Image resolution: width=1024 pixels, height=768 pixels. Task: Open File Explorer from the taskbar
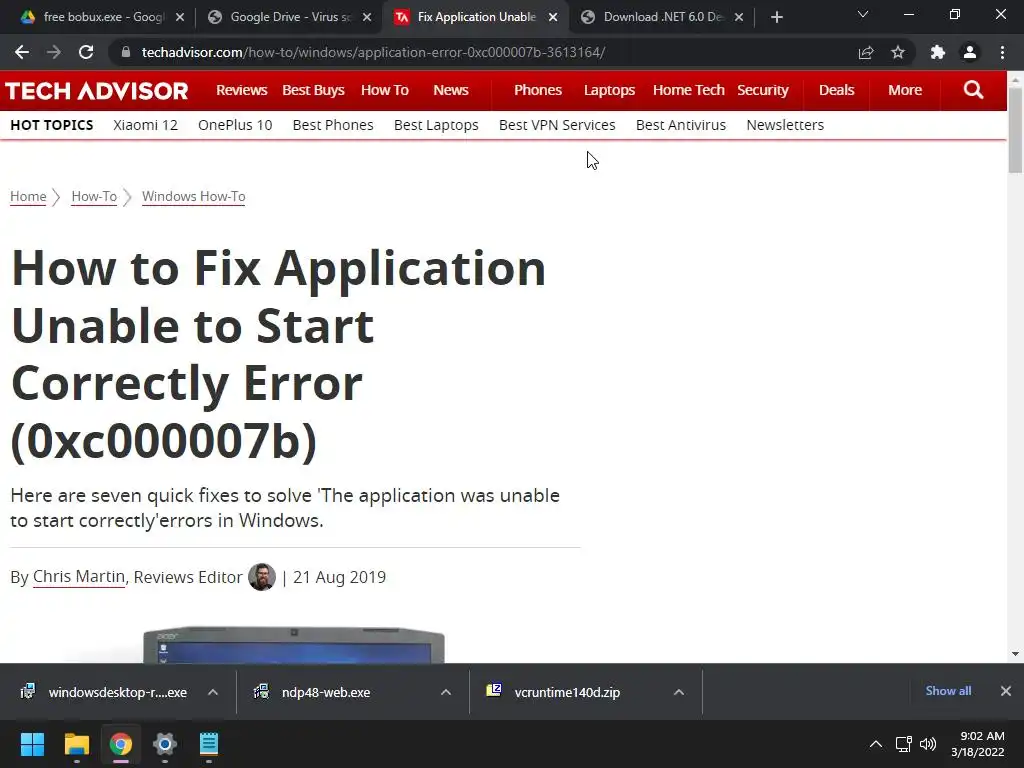pyautogui.click(x=76, y=744)
